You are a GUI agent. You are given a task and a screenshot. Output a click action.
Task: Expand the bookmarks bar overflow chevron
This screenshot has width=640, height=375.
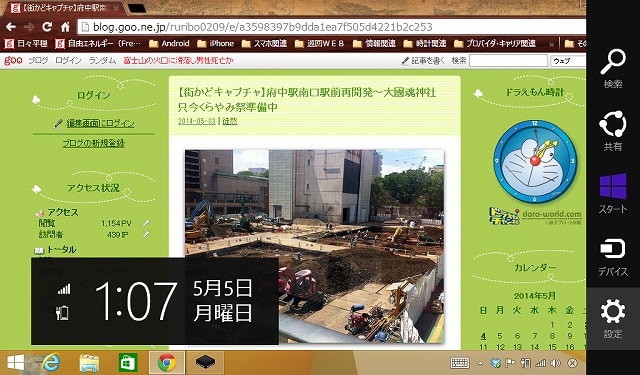click(551, 44)
